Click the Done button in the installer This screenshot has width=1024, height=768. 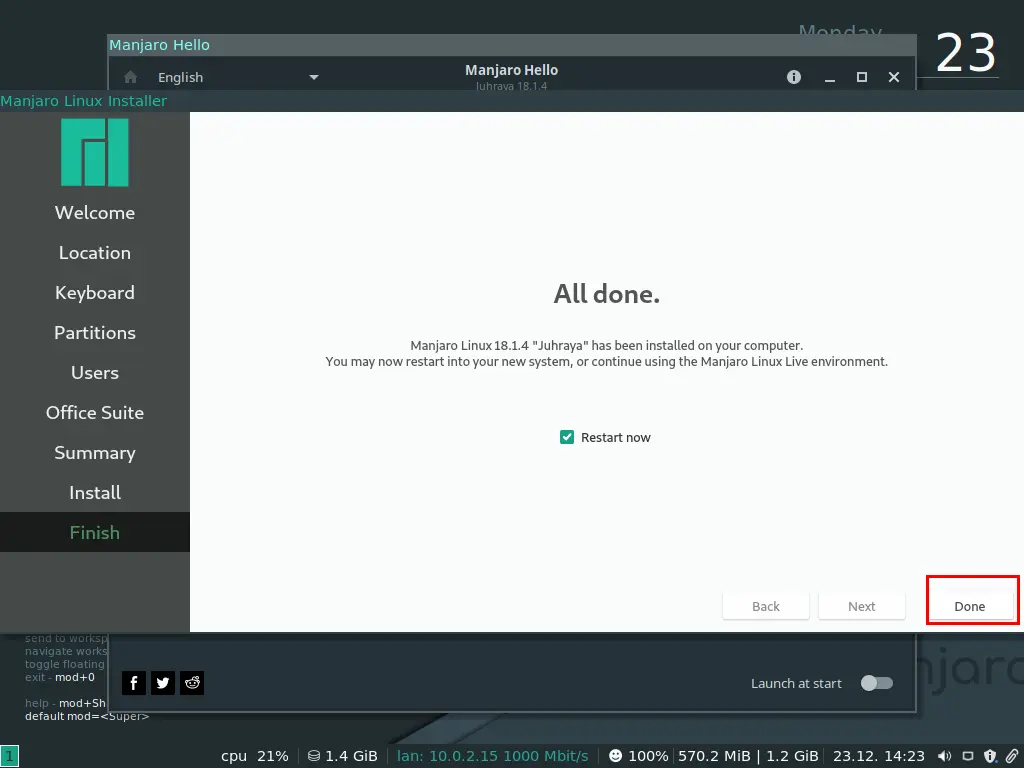[971, 606]
